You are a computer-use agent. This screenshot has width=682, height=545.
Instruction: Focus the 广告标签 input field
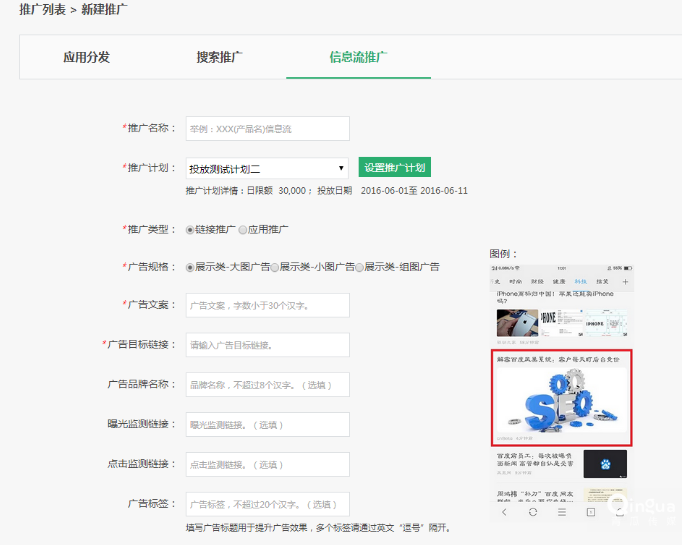coord(267,504)
